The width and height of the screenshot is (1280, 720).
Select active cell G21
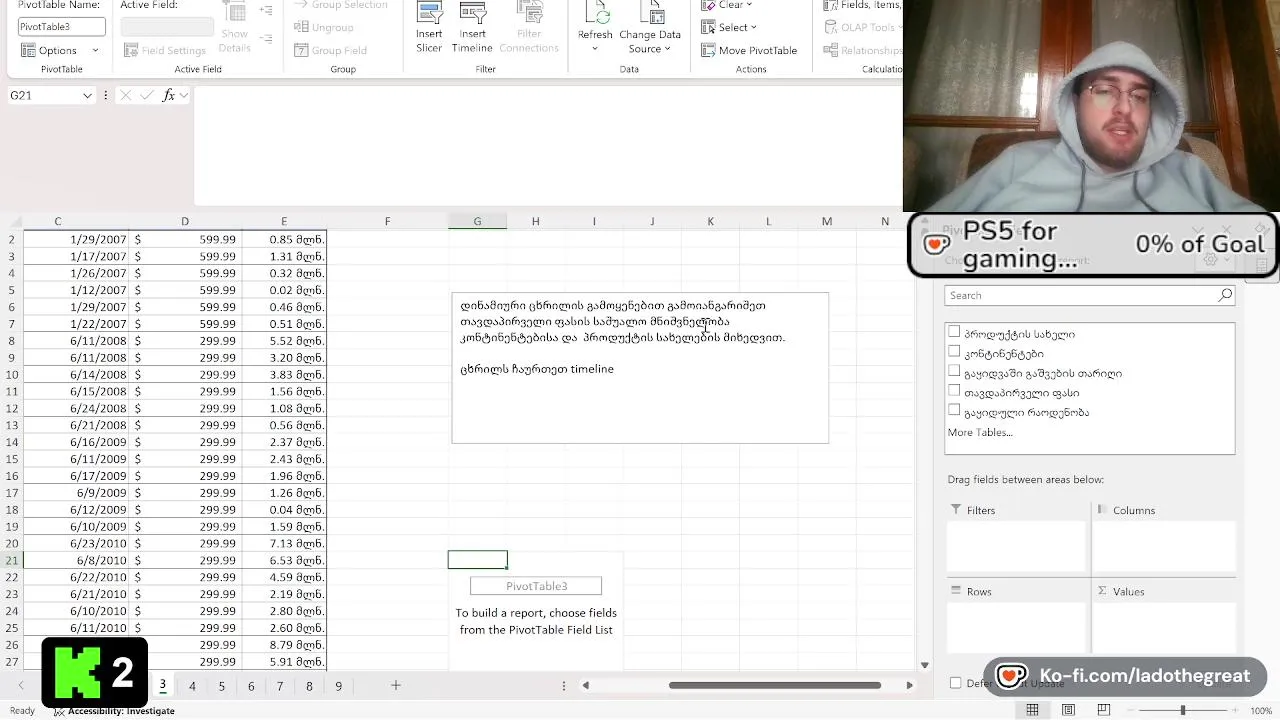tap(477, 560)
